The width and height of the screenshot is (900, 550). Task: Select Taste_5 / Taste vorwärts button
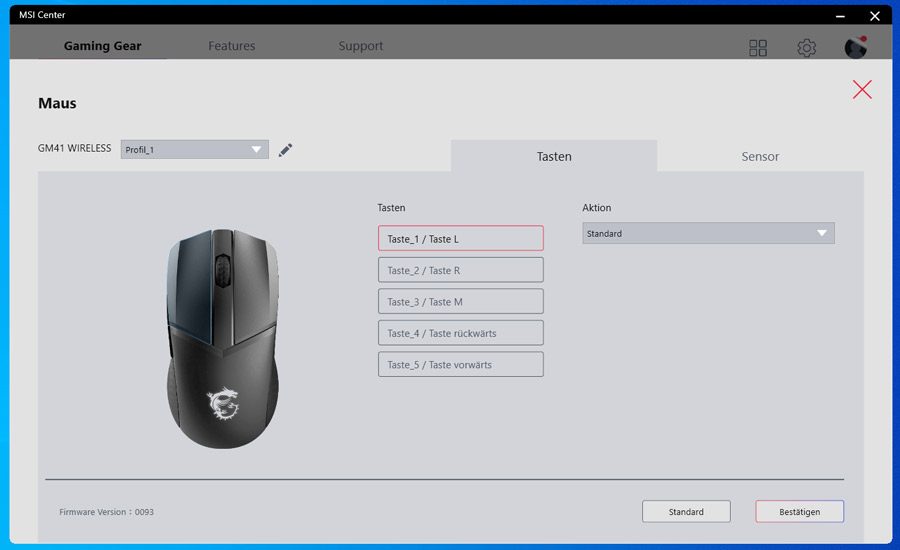[460, 365]
